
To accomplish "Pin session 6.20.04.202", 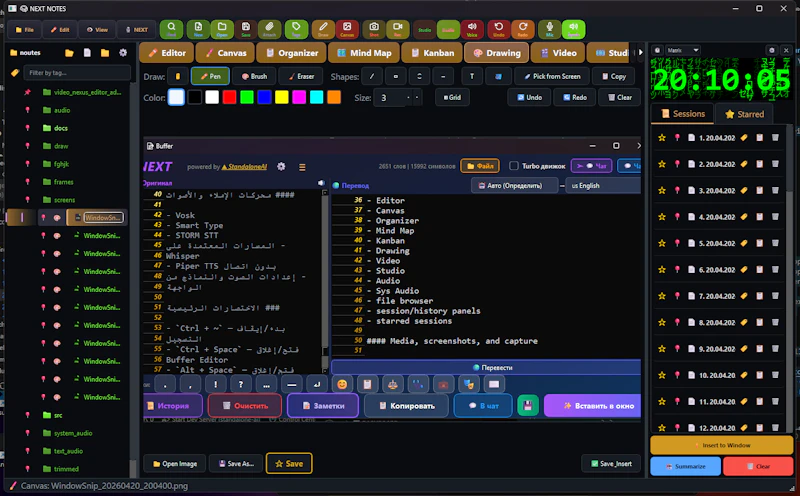I will point(677,269).
